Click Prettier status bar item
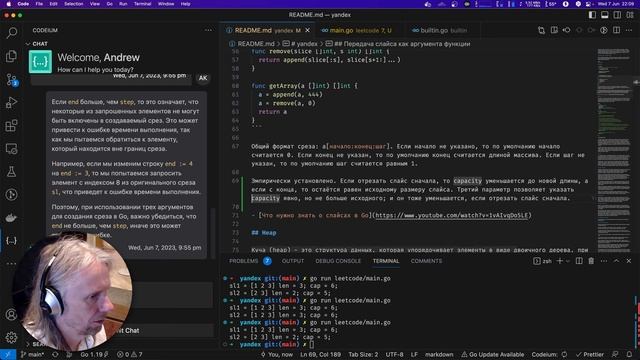This screenshot has height=360, width=640. (x=590, y=354)
